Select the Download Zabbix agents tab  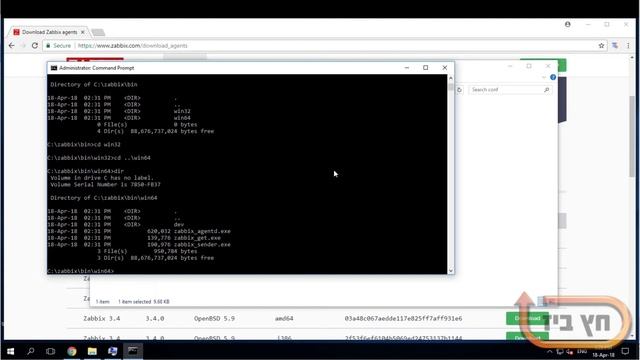click(x=49, y=32)
